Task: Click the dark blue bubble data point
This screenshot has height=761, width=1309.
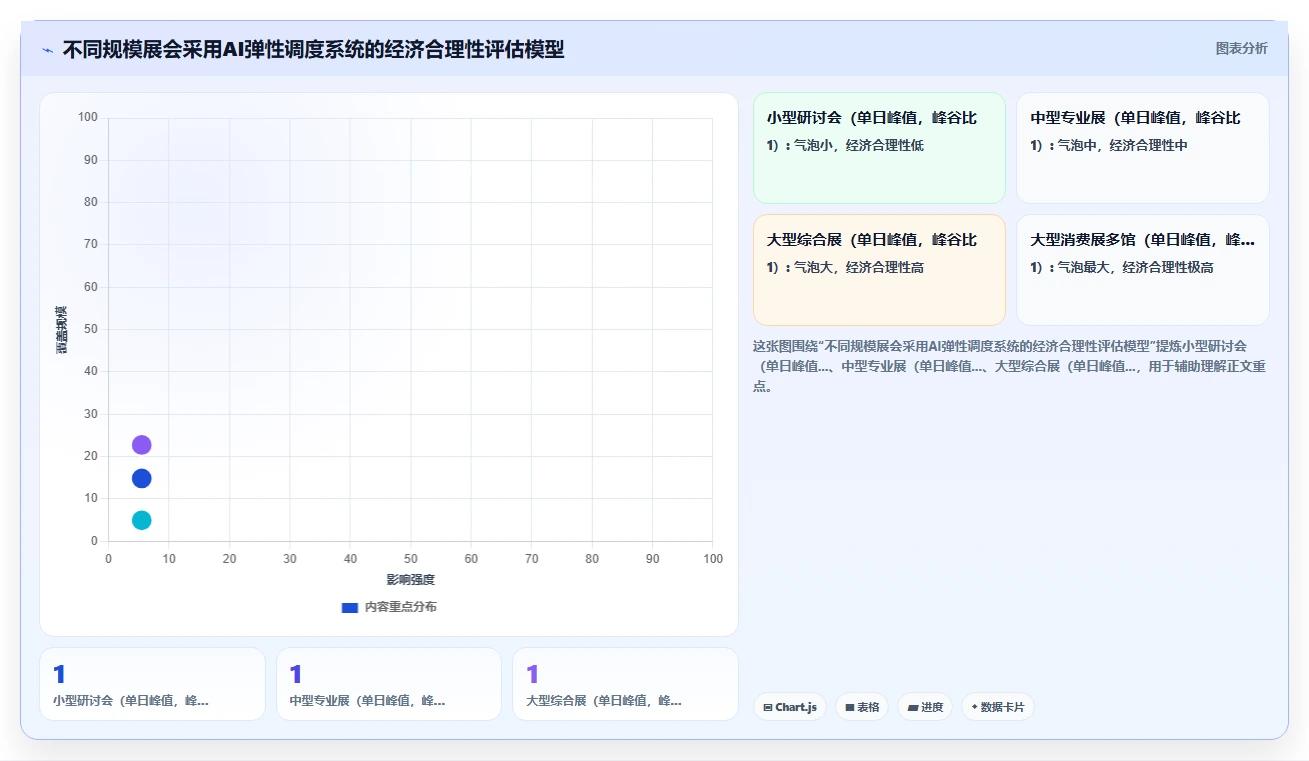Action: tap(141, 478)
